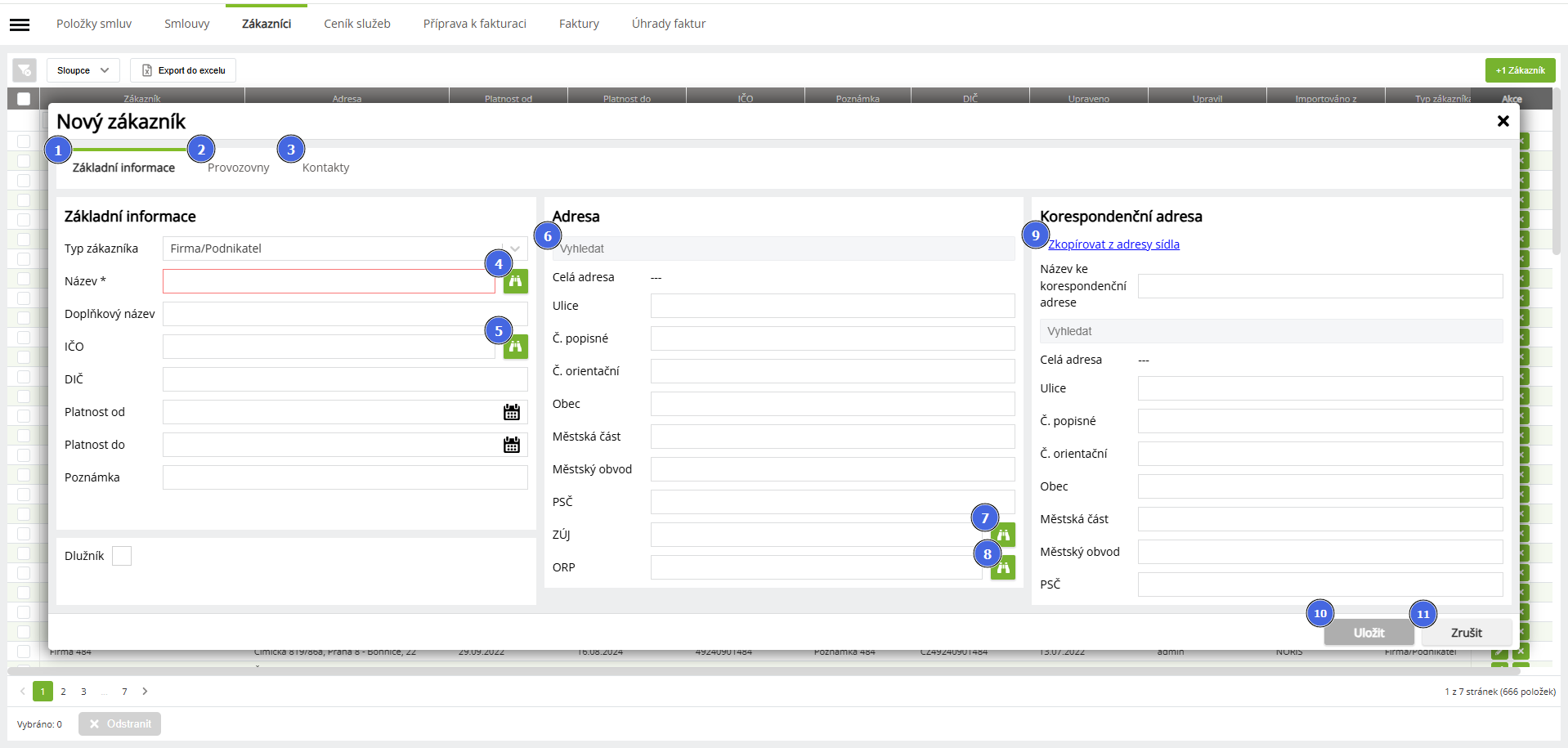Image resolution: width=1568 pixels, height=748 pixels.
Task: Jump to pagination page 7
Action: [x=124, y=692]
